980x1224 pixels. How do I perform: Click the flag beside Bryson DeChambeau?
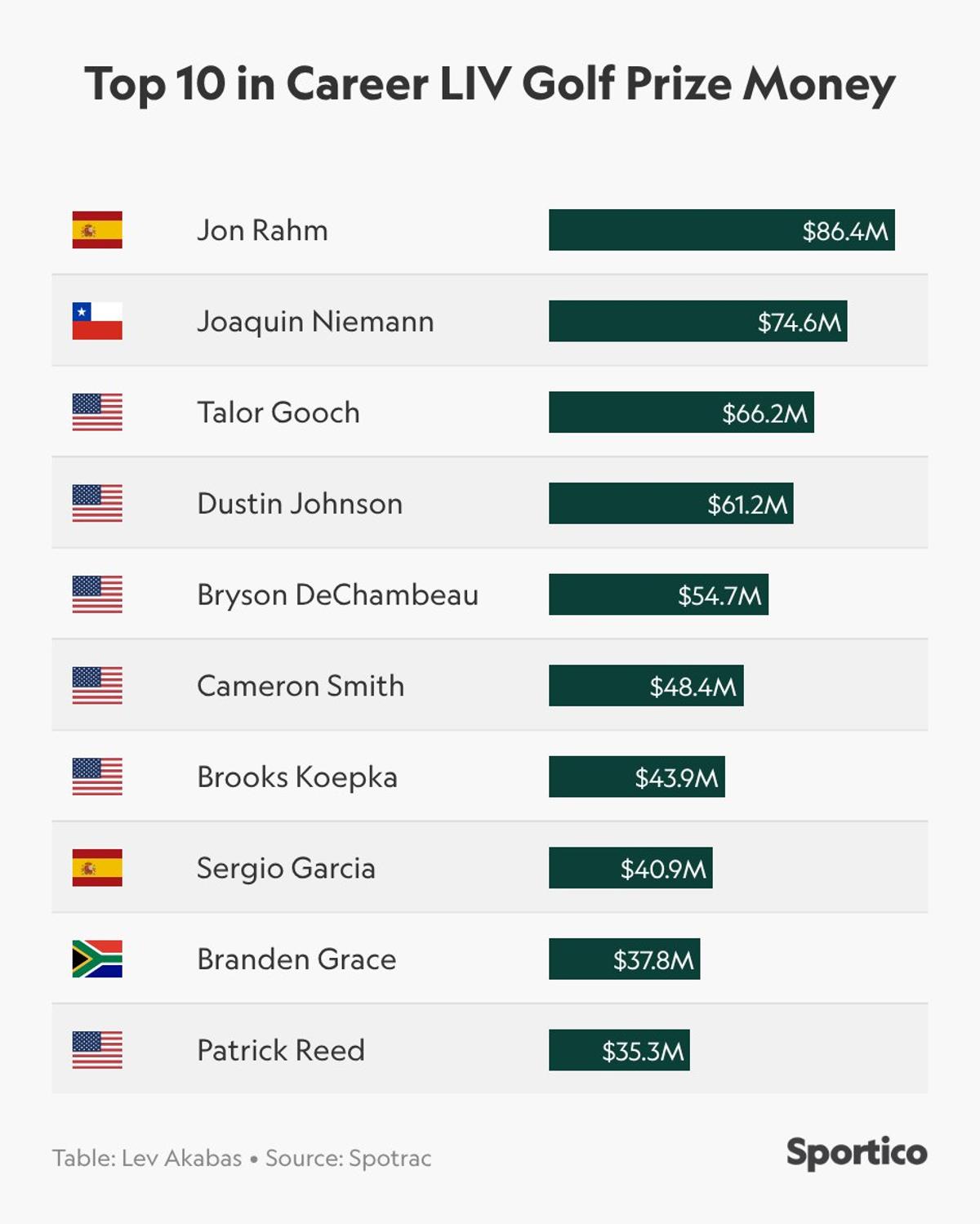click(x=97, y=594)
